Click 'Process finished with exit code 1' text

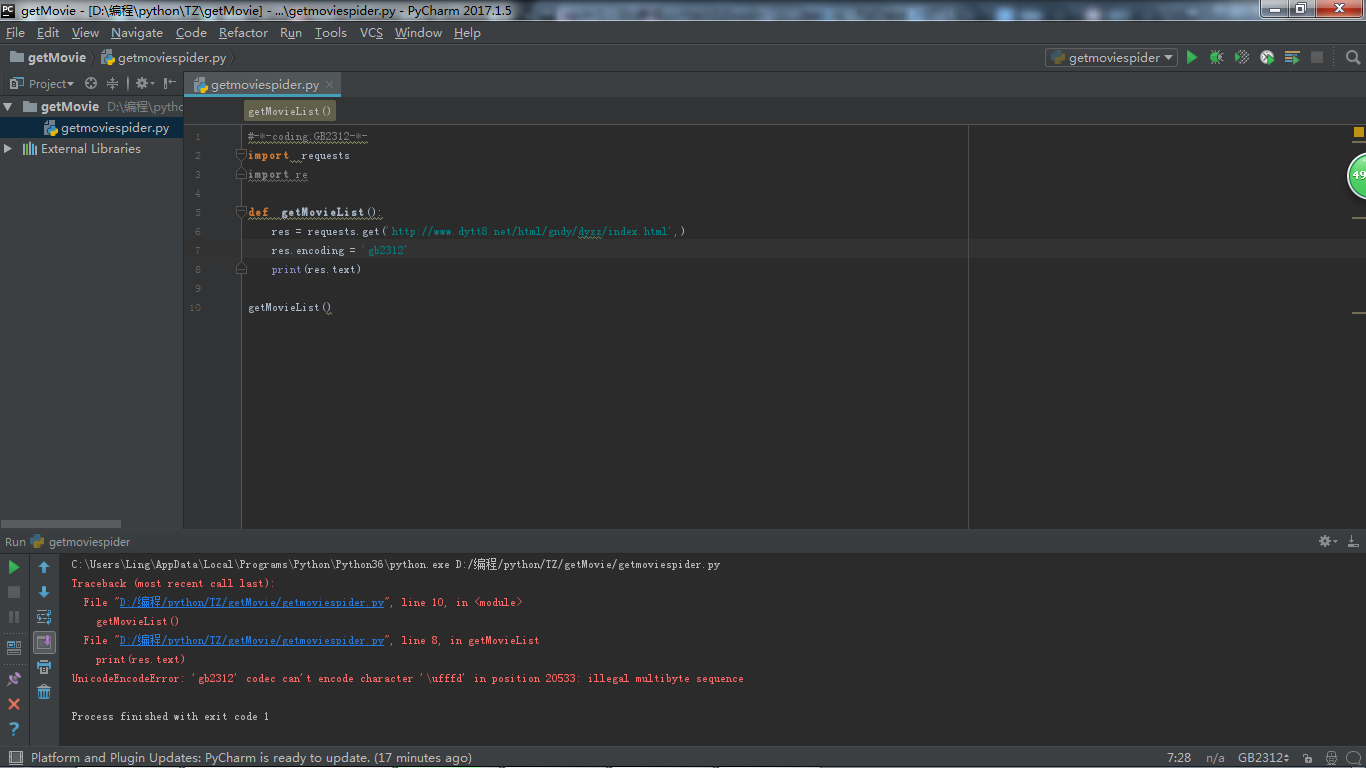[x=170, y=717]
